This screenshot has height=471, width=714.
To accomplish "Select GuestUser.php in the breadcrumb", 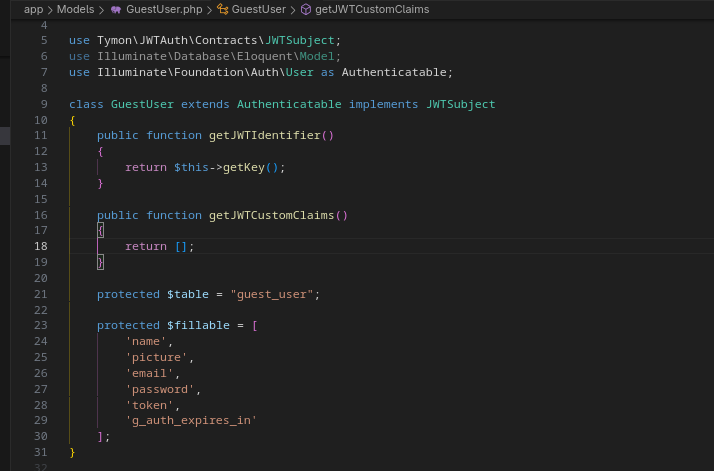I will 164,9.
